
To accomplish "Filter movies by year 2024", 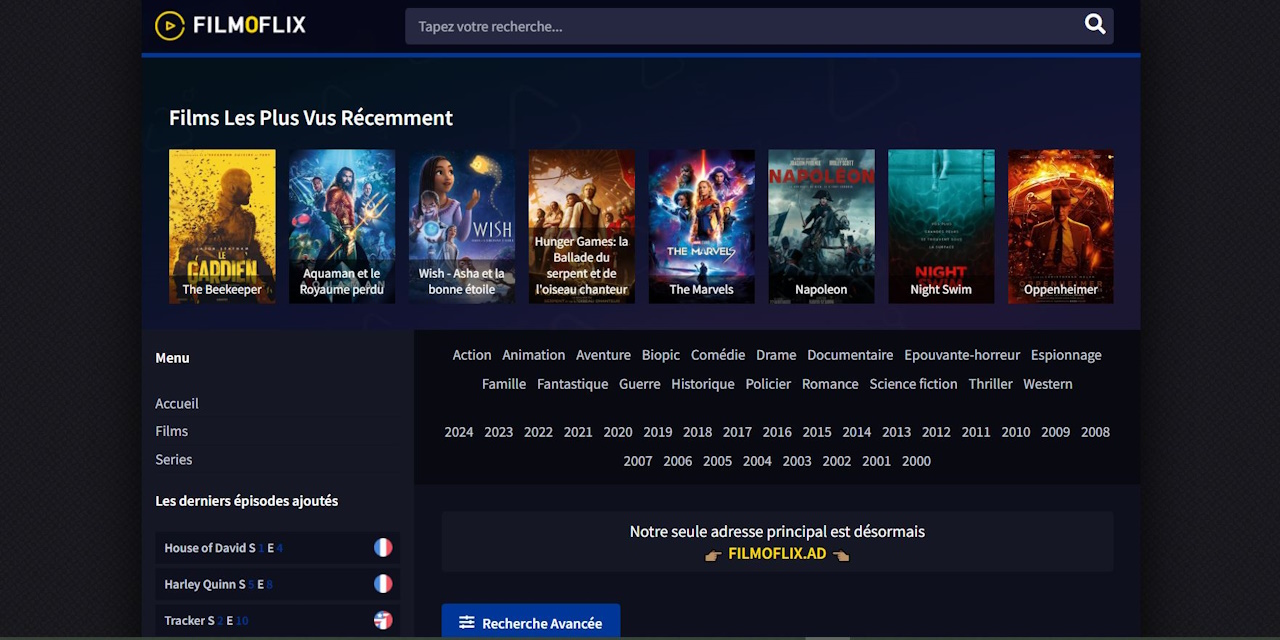I will coord(459,432).
